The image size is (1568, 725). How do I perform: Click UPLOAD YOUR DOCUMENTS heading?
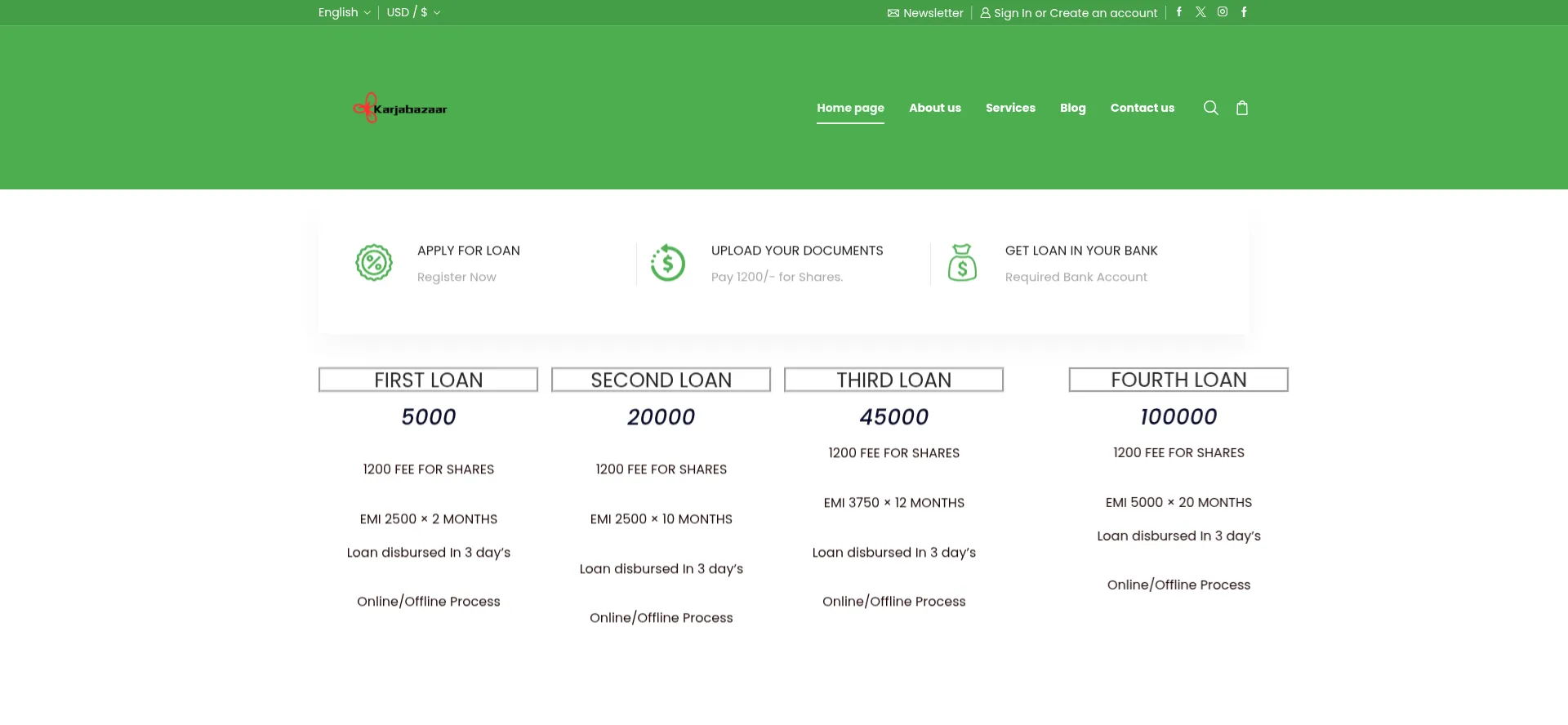pos(797,251)
